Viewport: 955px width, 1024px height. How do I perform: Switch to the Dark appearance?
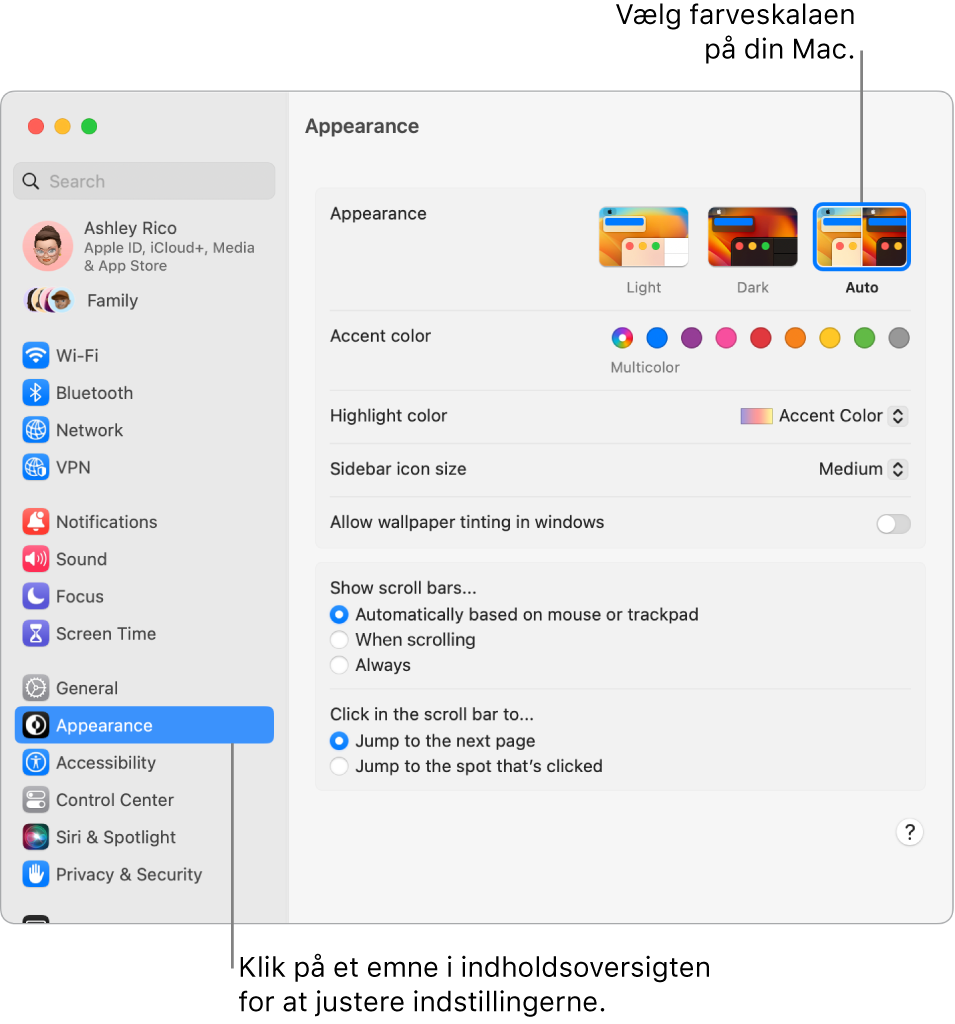pyautogui.click(x=752, y=236)
